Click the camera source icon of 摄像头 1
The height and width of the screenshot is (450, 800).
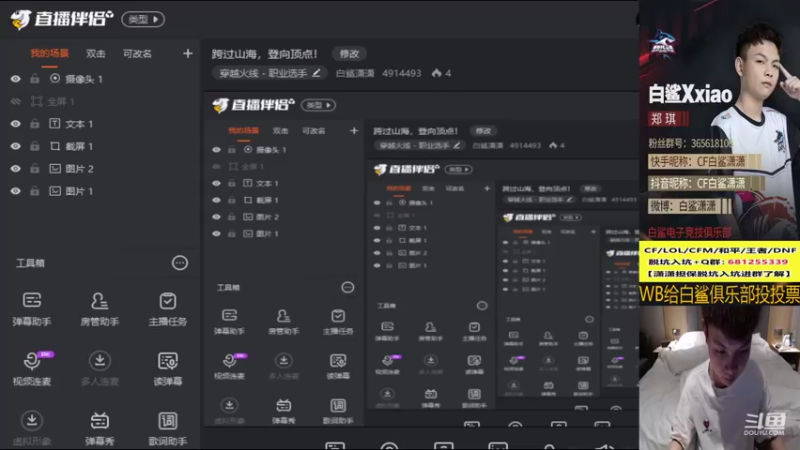point(55,79)
